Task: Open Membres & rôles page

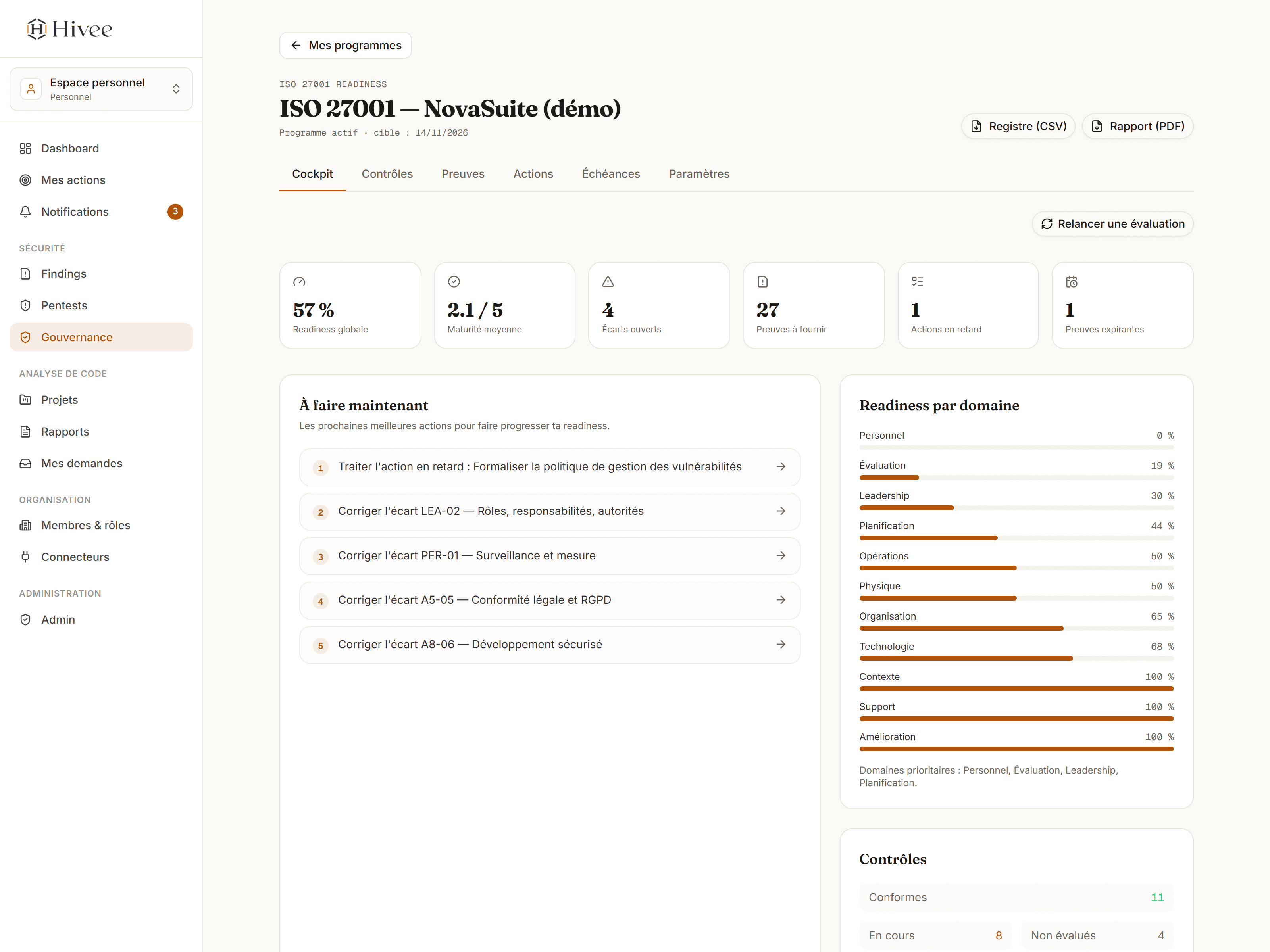Action: pyautogui.click(x=101, y=525)
